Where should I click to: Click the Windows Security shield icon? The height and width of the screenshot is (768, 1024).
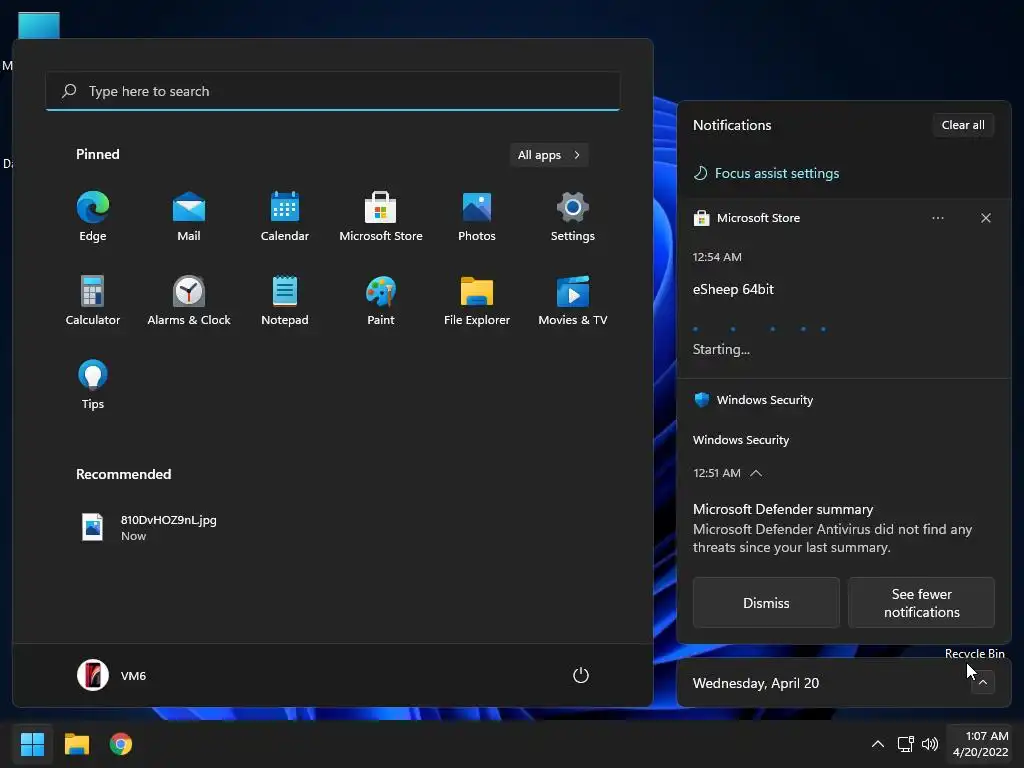pyautogui.click(x=701, y=400)
